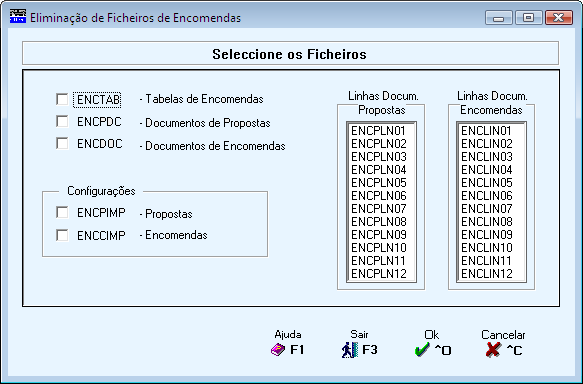583x384 pixels.
Task: Select ENCLIN03 in the Encomendas list
Action: tap(491, 157)
